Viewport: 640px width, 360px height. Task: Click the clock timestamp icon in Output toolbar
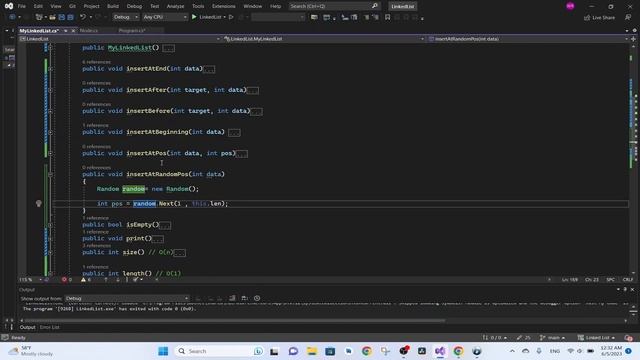pyautogui.click(x=257, y=298)
